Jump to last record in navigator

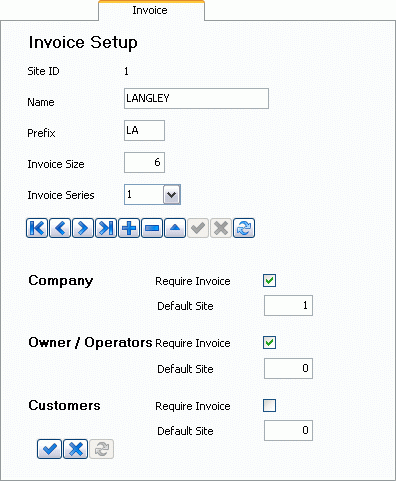(106, 228)
